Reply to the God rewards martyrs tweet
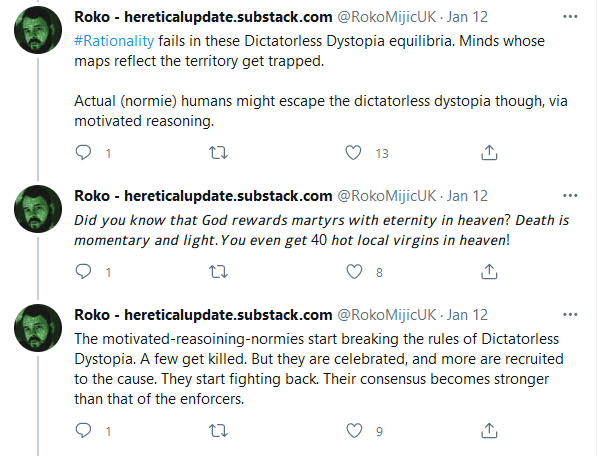 click(84, 271)
